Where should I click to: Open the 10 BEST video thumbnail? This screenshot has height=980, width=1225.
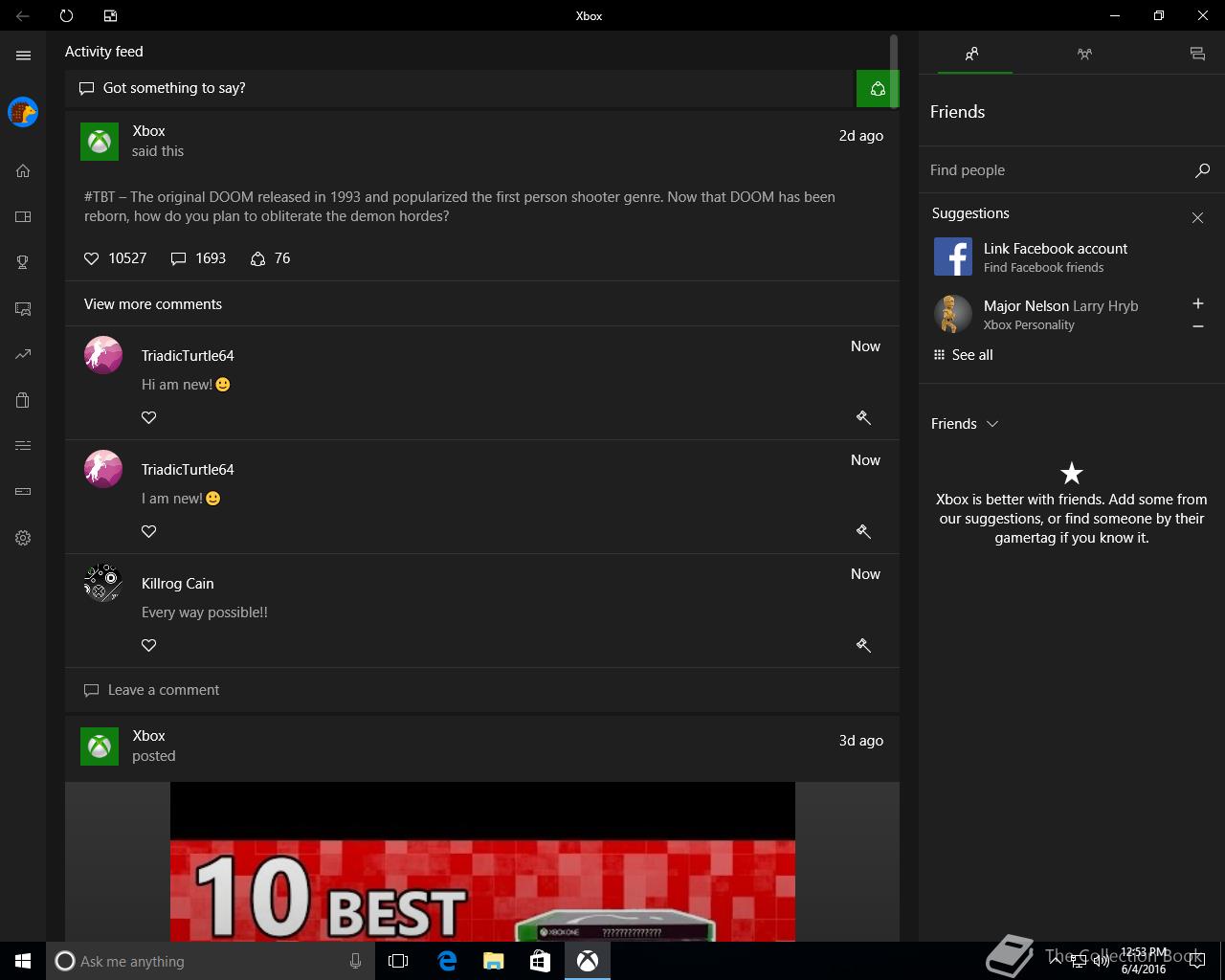[482, 861]
